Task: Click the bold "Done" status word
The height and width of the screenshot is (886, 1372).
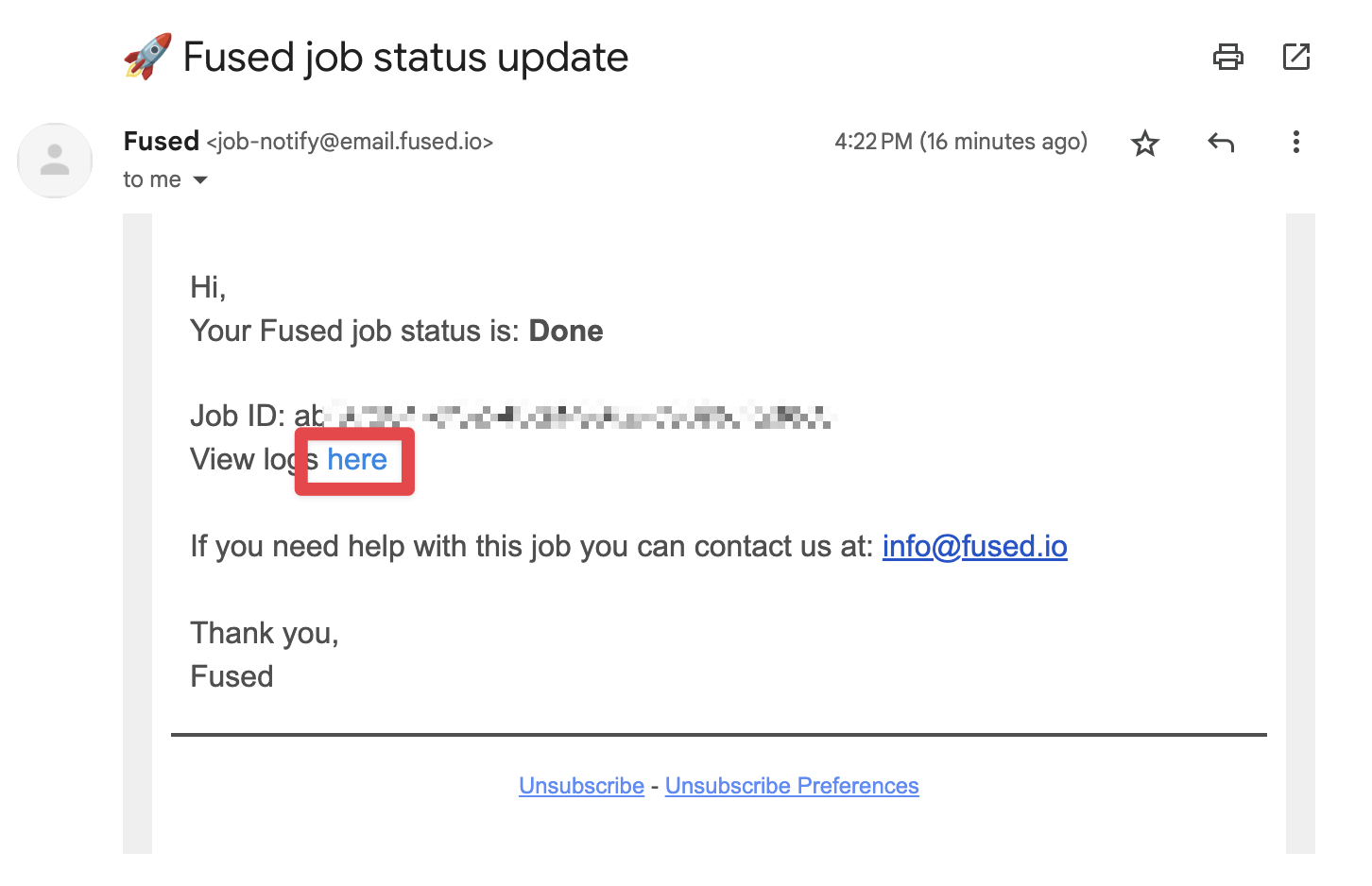Action: tap(565, 331)
